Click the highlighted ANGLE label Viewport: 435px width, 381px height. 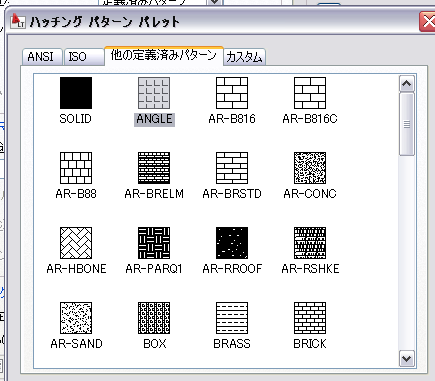tap(154, 119)
